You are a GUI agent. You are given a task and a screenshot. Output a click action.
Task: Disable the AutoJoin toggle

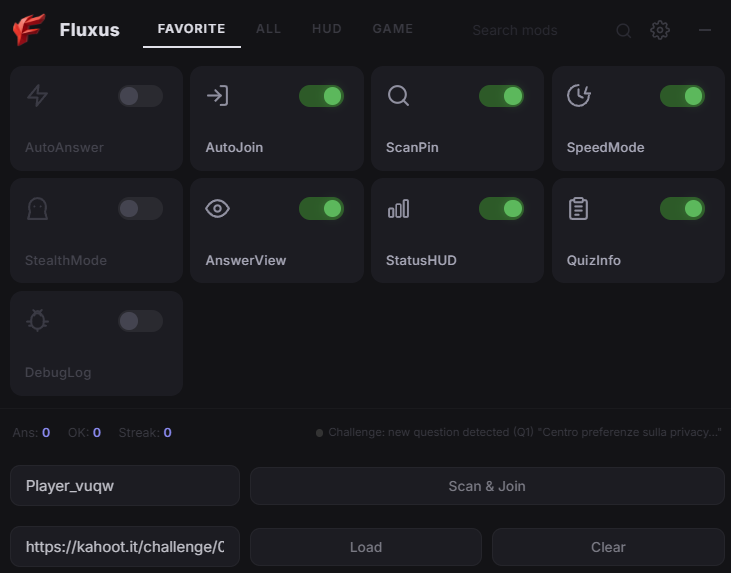point(321,96)
